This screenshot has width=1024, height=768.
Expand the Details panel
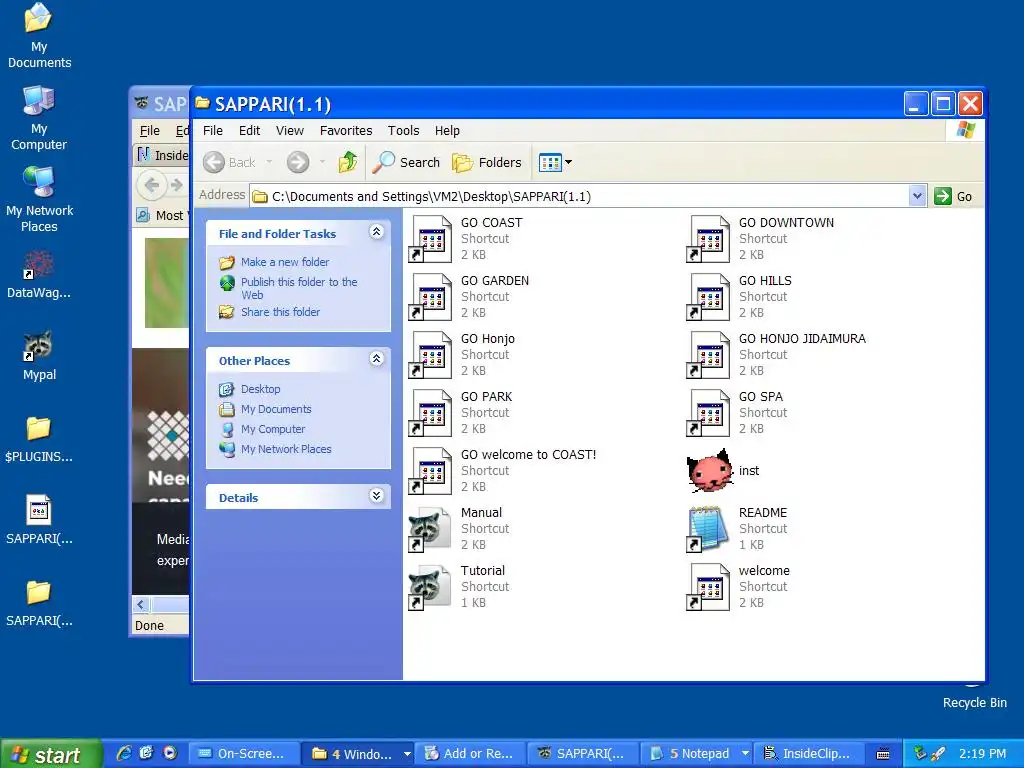[376, 496]
